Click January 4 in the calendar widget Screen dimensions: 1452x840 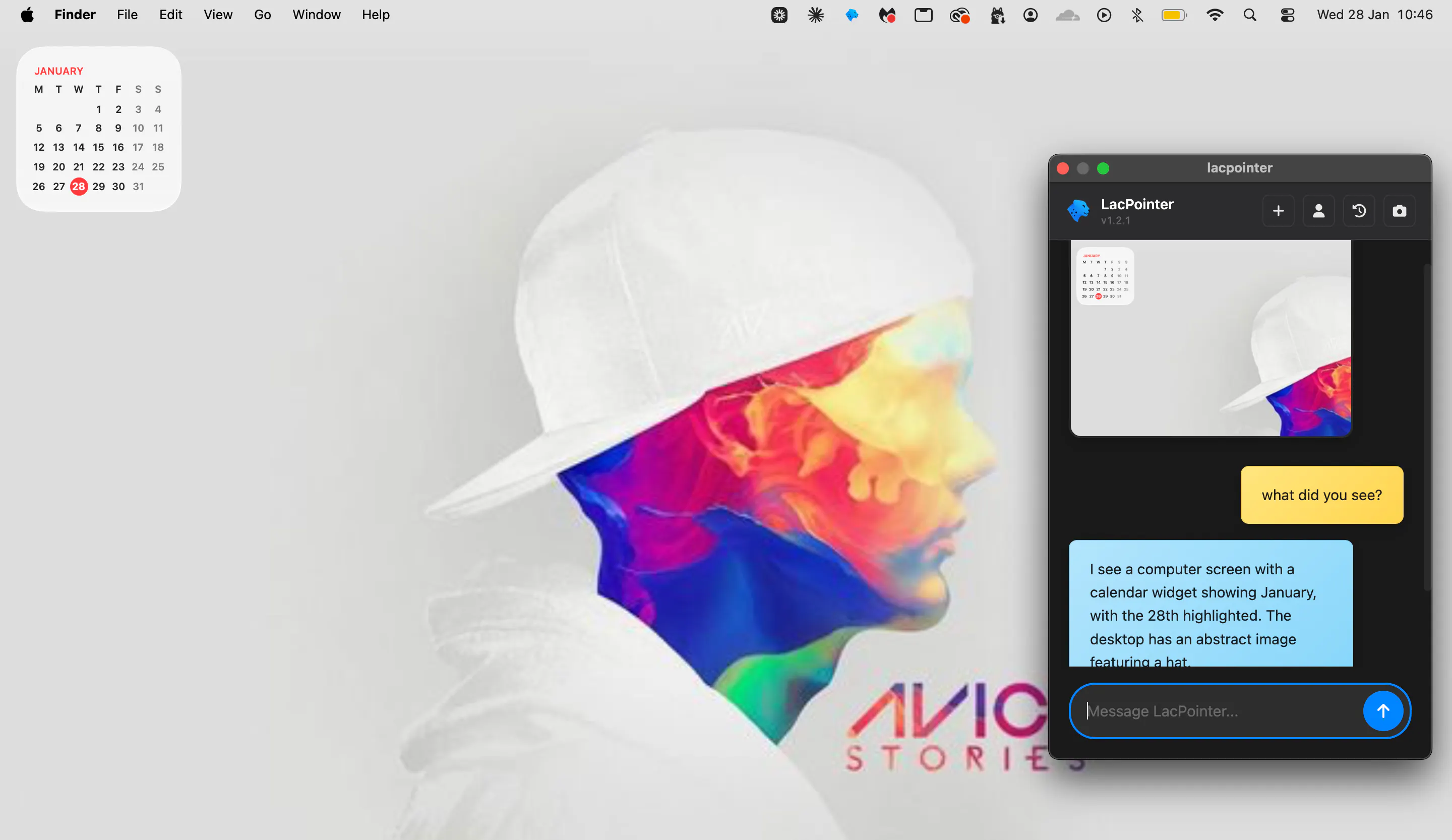(158, 109)
